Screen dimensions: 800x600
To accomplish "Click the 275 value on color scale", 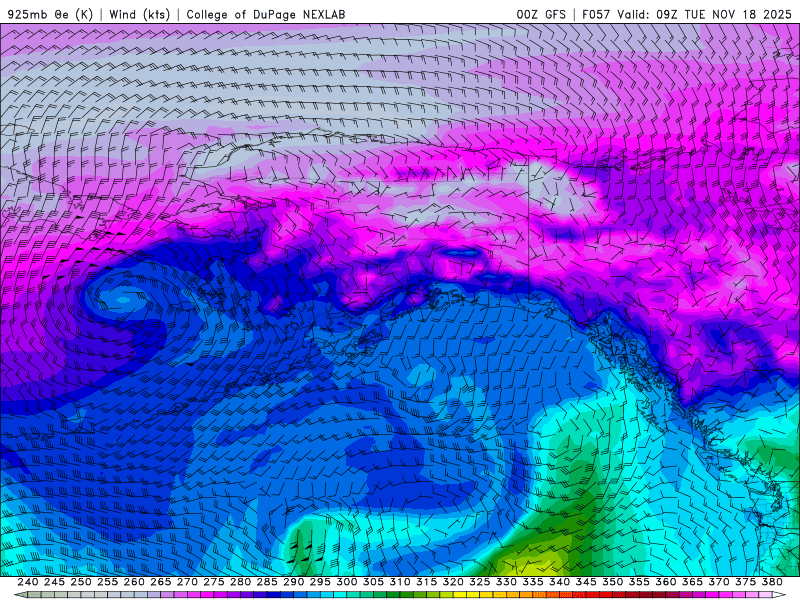I will tap(214, 582).
